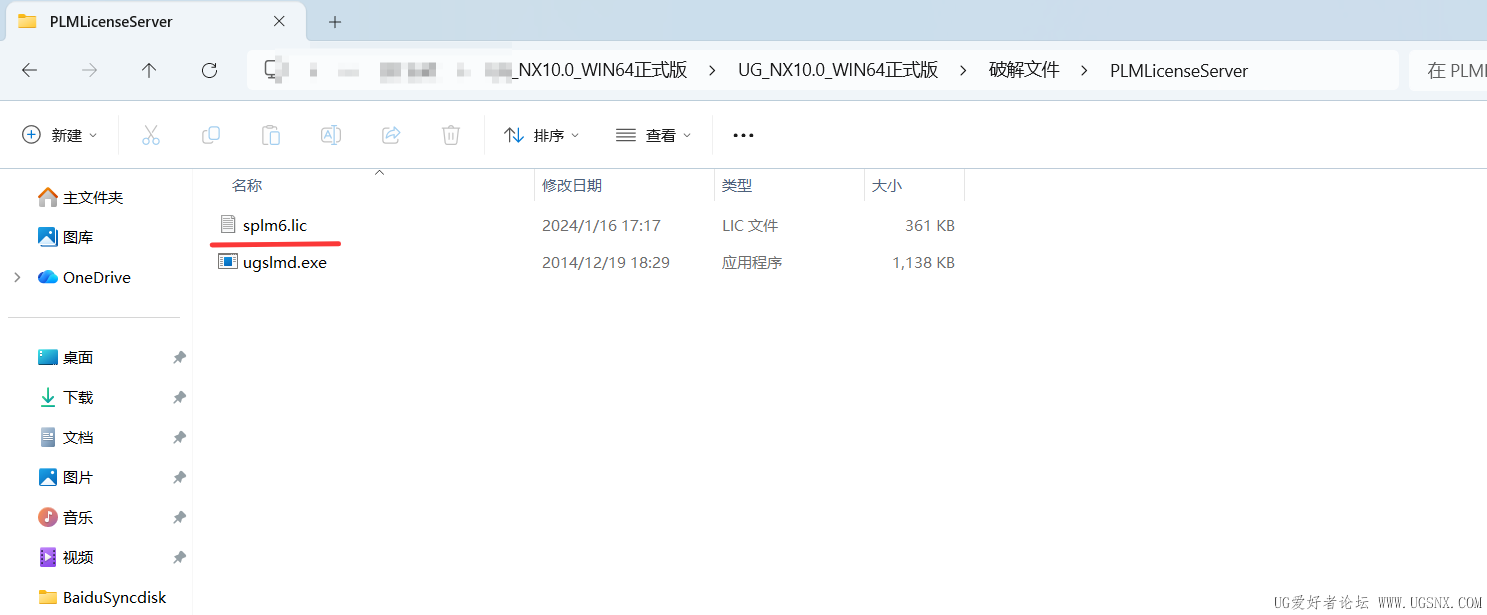Image resolution: width=1487 pixels, height=615 pixels.
Task: Unpin 桌面 using its pin icon
Action: click(x=179, y=357)
